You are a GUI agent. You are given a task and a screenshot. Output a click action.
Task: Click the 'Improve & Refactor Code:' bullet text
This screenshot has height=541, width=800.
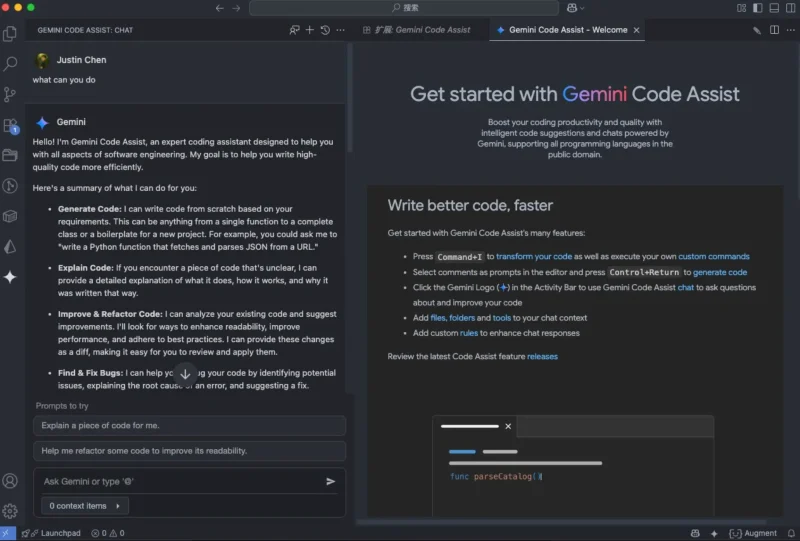click(110, 314)
